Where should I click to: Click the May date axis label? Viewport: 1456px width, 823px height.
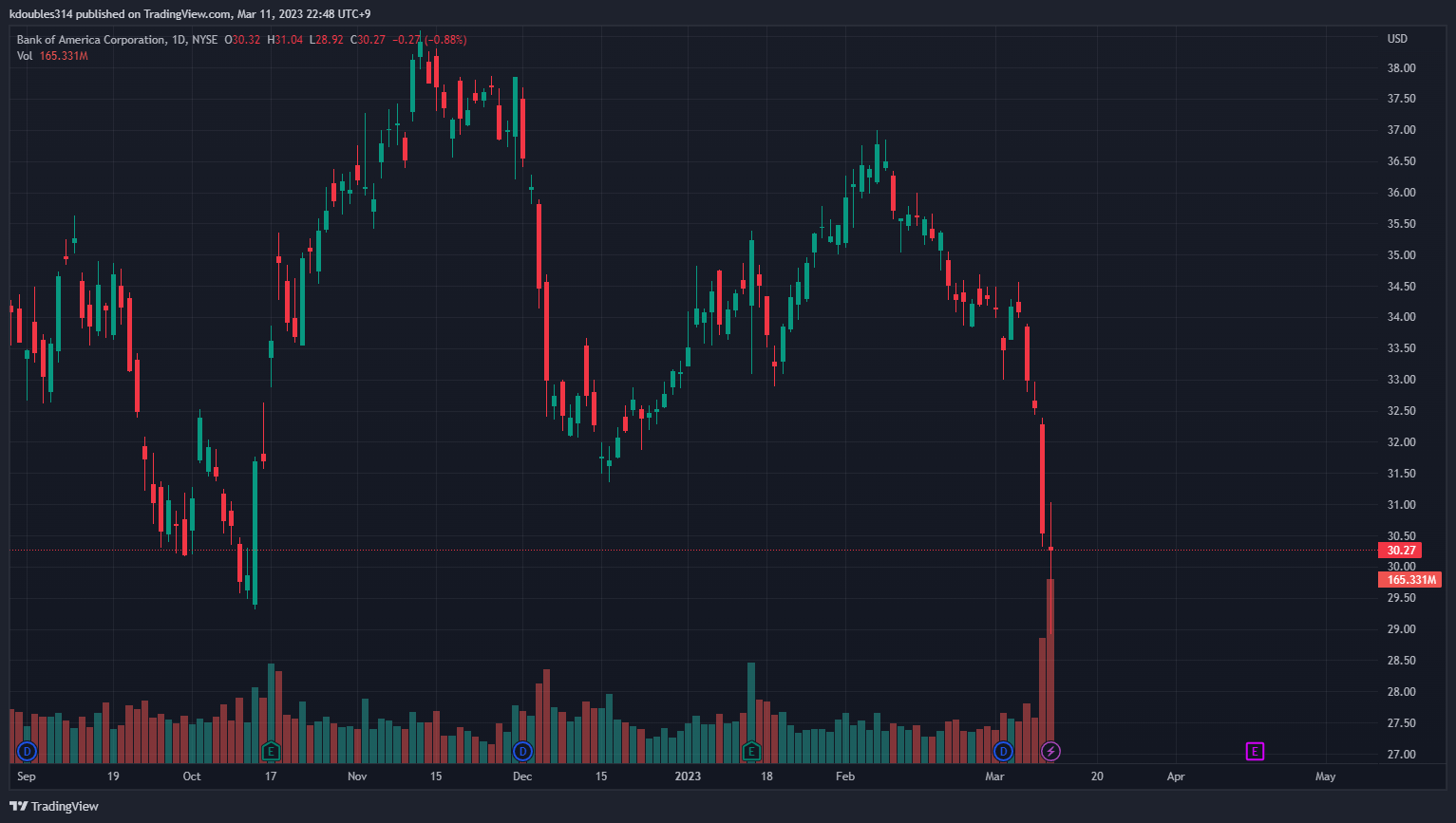pyautogui.click(x=1325, y=776)
